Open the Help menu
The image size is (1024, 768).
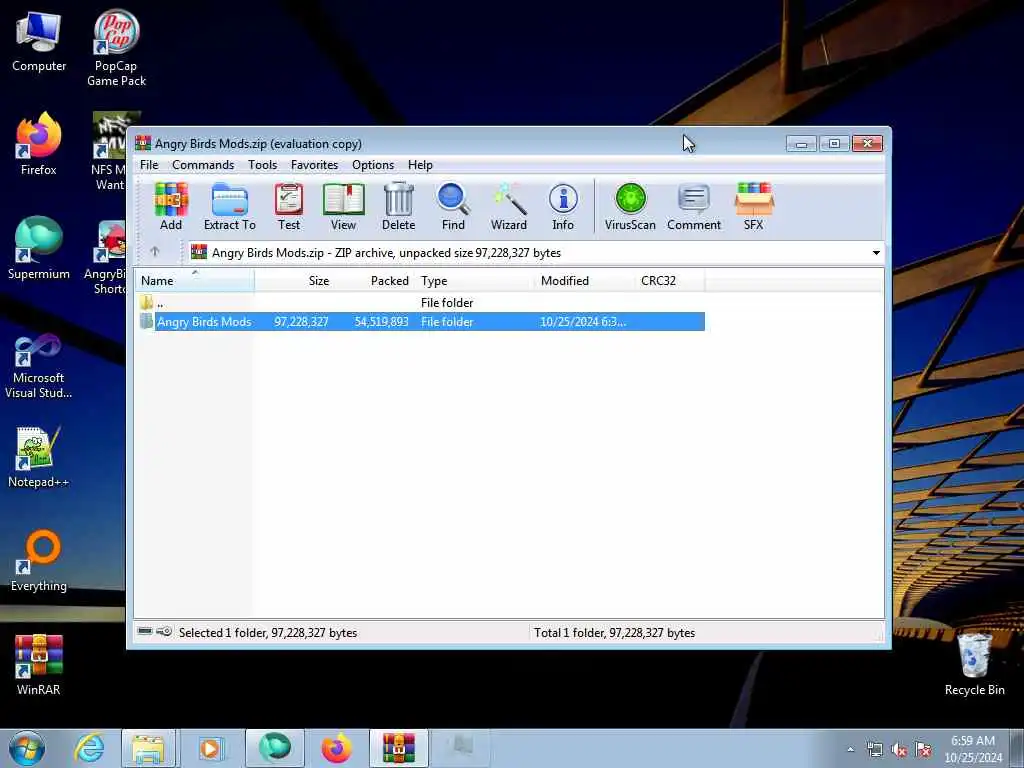pyautogui.click(x=420, y=165)
